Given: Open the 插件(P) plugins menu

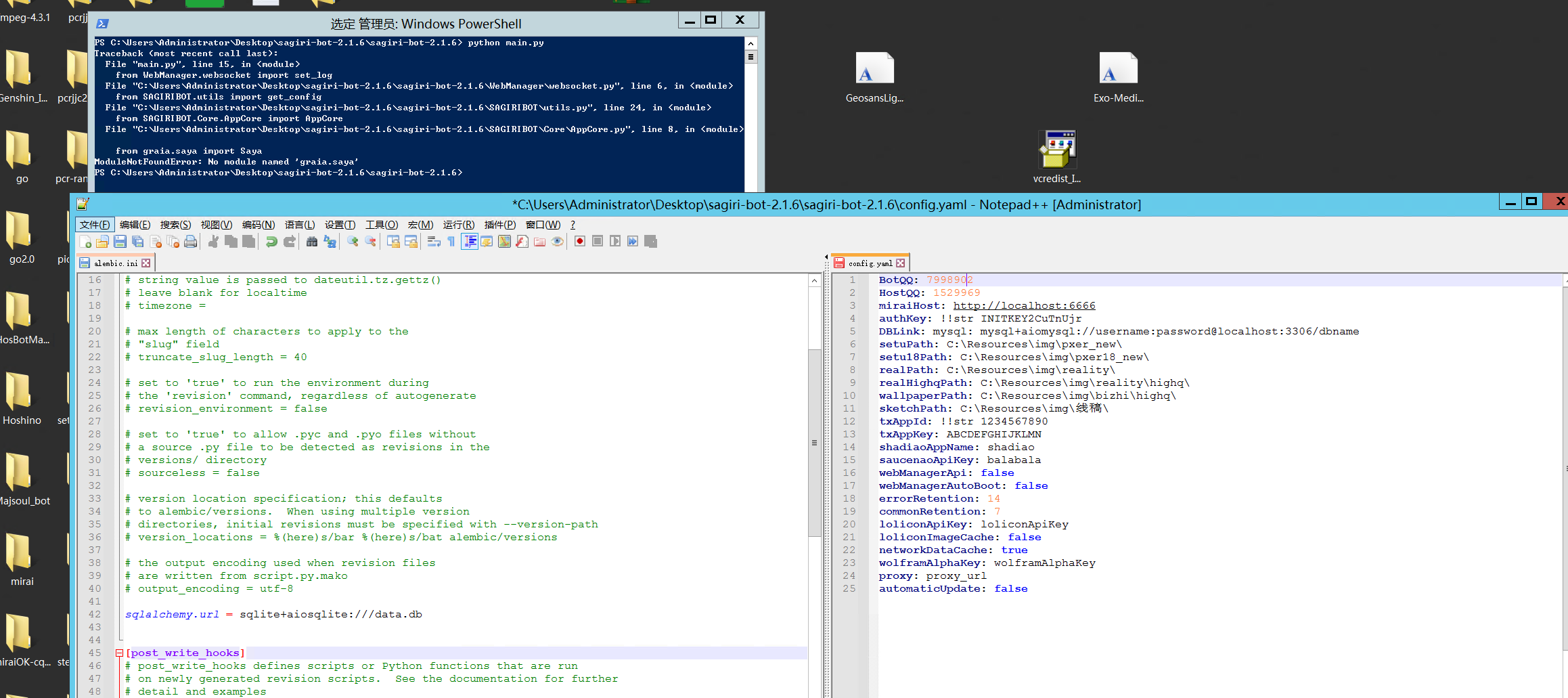Looking at the screenshot, I should click(x=500, y=225).
